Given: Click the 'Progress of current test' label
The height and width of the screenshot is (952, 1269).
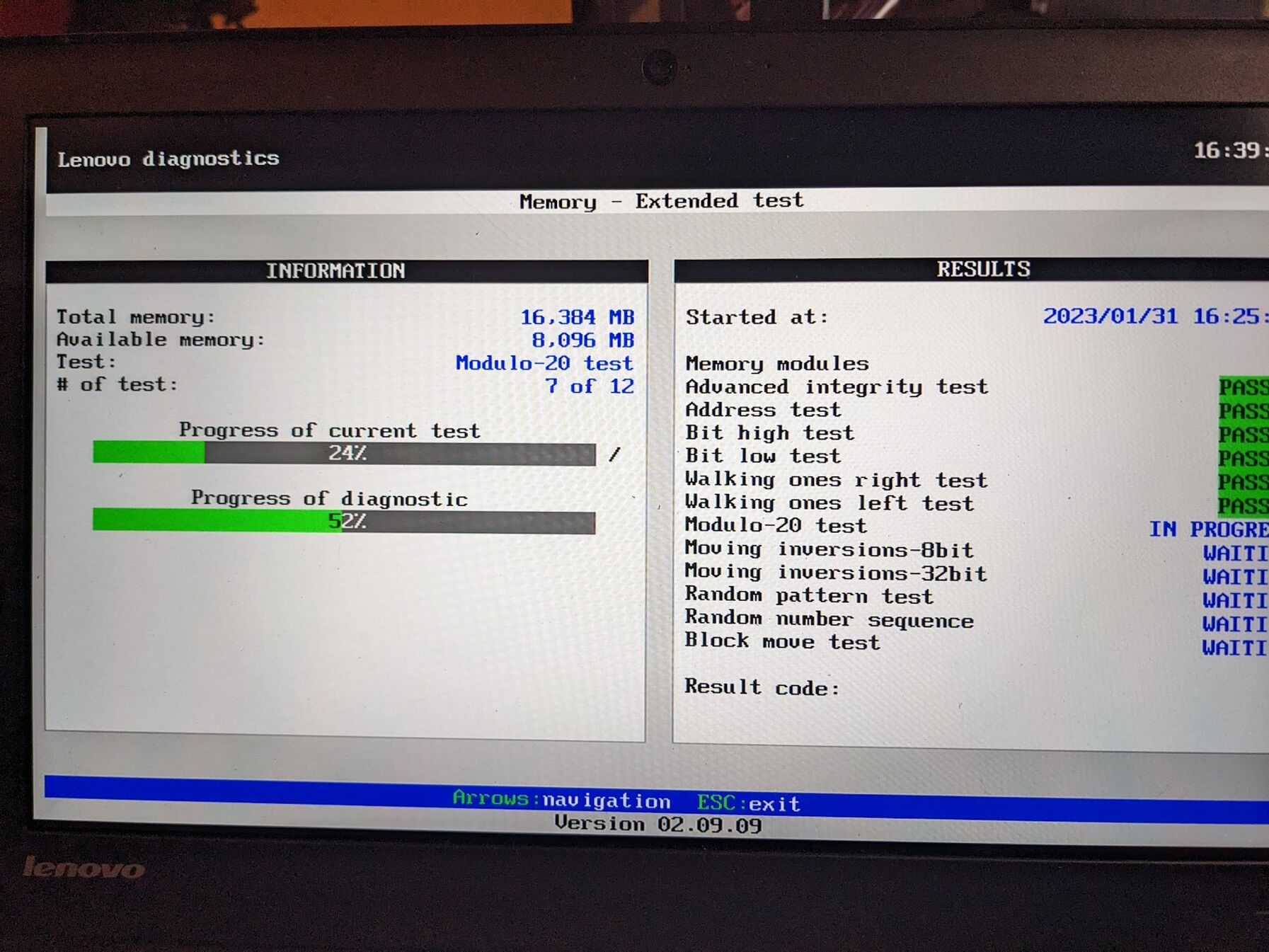Looking at the screenshot, I should tap(329, 430).
